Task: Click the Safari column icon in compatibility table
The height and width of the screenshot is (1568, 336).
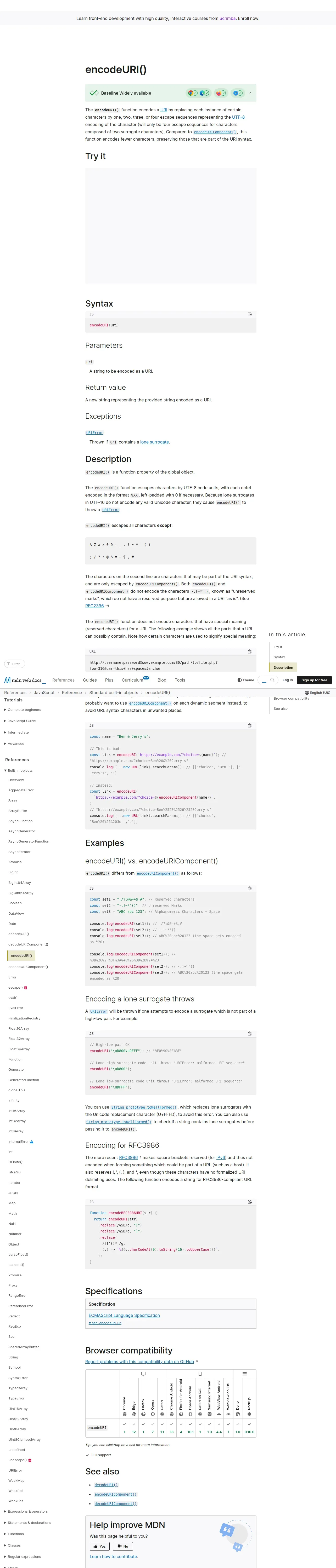Action: pyautogui.click(x=162, y=1414)
